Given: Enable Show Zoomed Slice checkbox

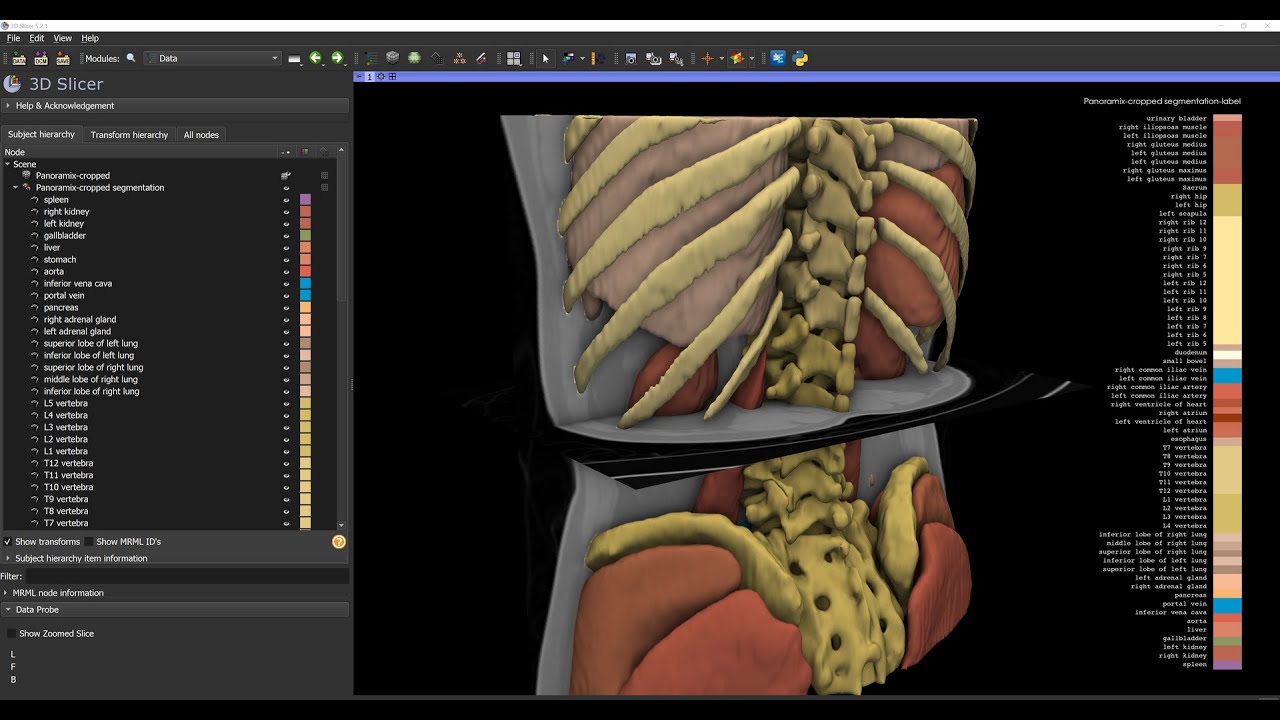Looking at the screenshot, I should click(12, 634).
